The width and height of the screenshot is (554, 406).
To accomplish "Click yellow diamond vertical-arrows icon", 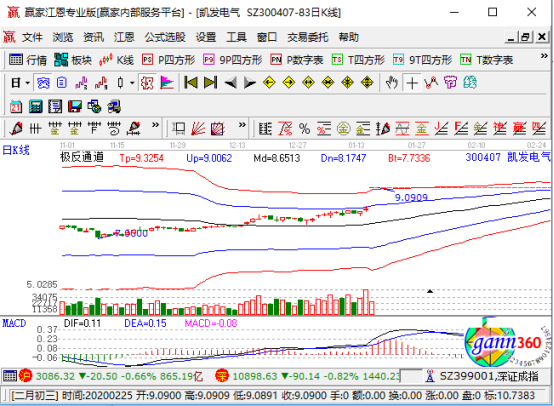I will pyautogui.click(x=367, y=83).
